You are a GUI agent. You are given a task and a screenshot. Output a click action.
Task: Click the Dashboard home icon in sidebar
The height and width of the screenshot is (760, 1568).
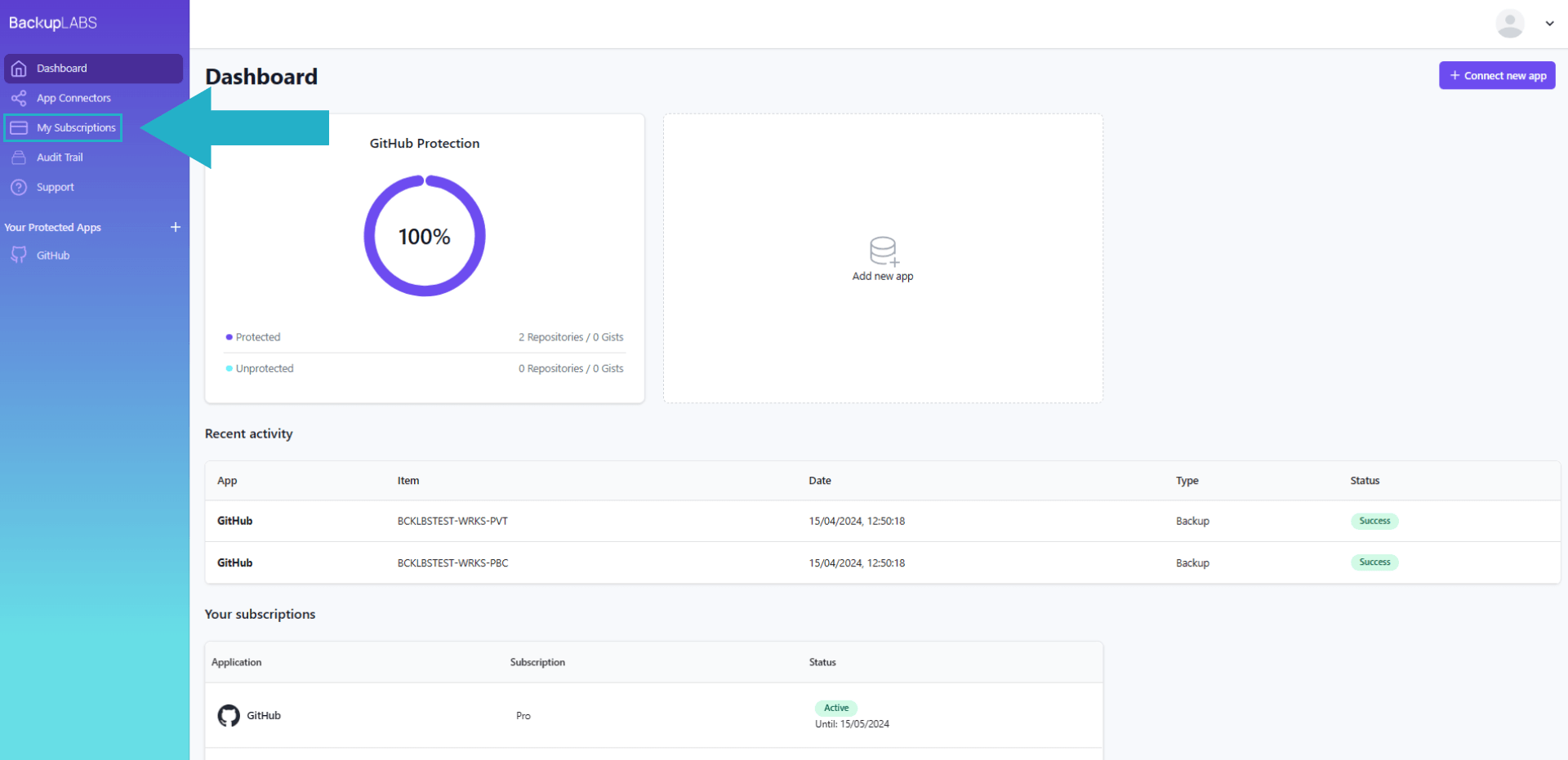(x=19, y=69)
